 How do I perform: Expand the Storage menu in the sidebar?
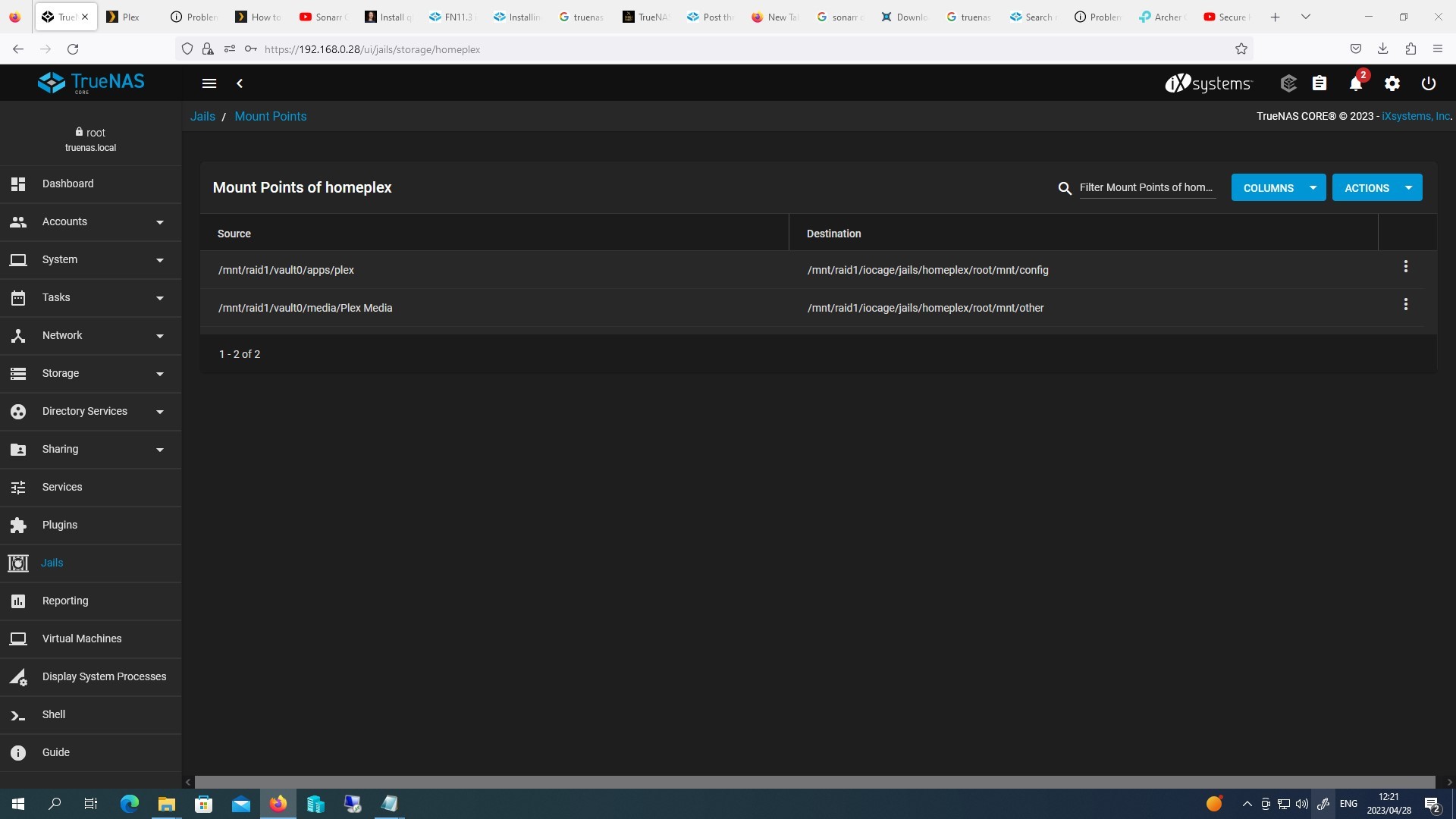click(91, 373)
